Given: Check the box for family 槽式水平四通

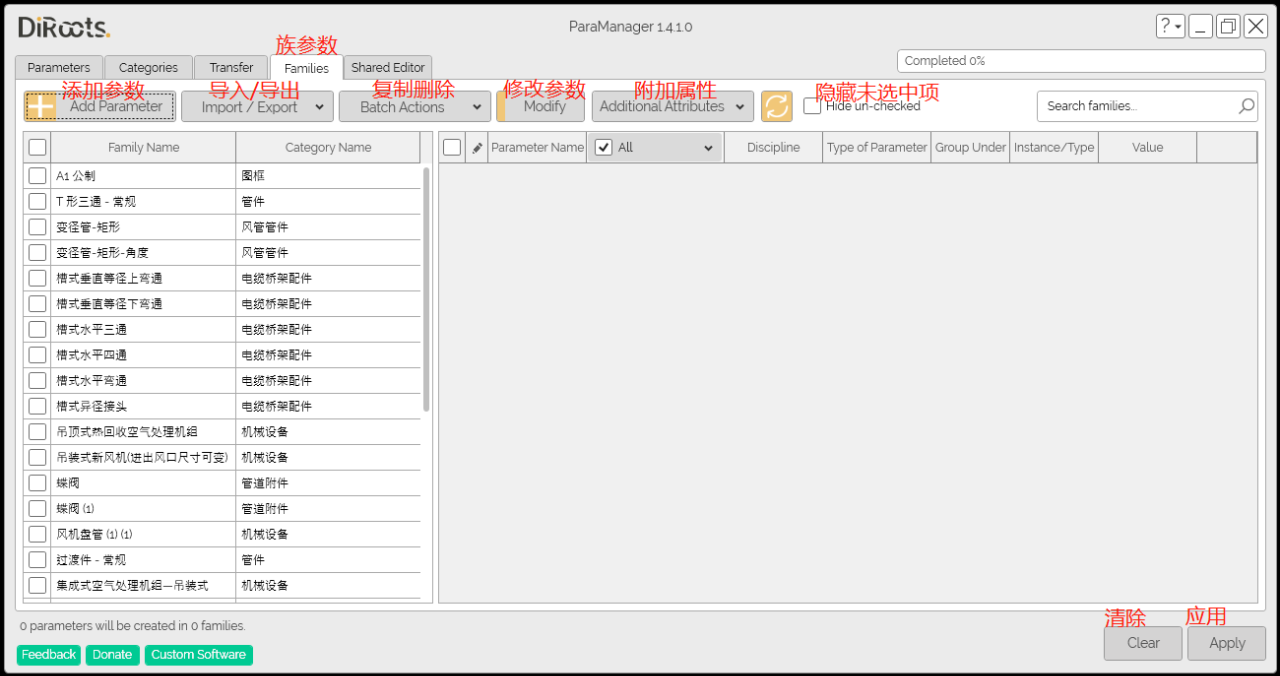Looking at the screenshot, I should tap(37, 355).
